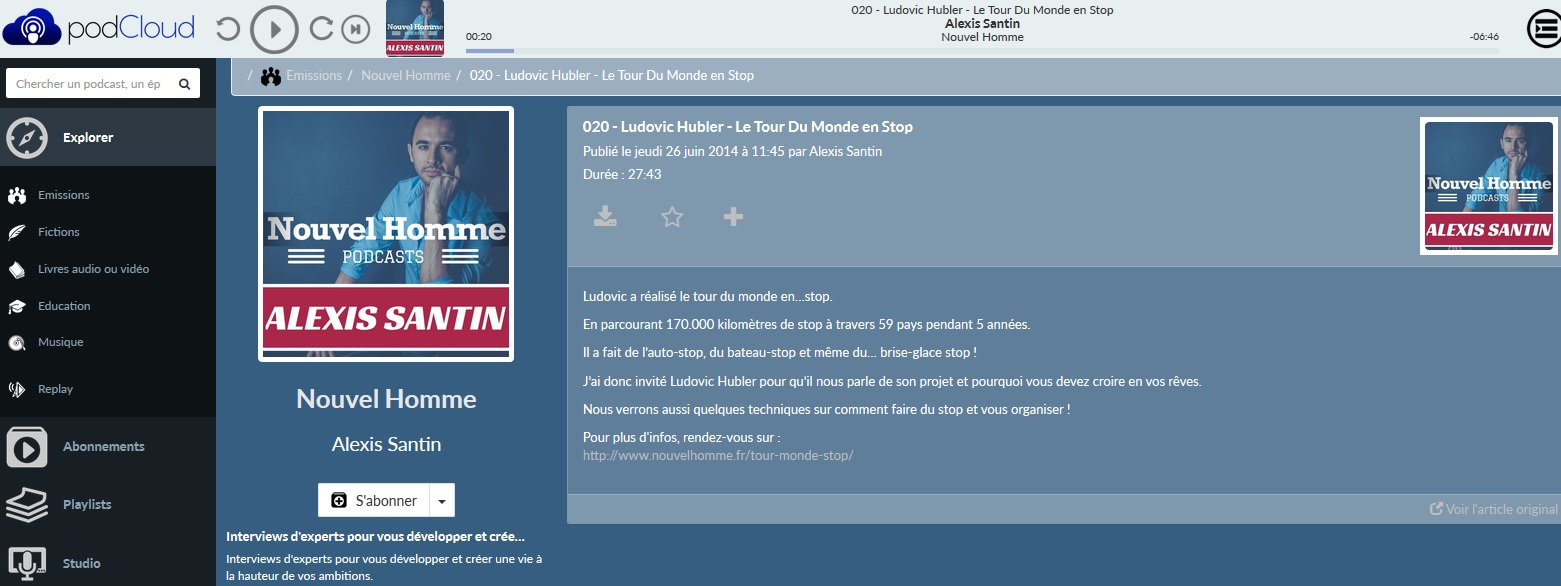Click the bold Interviews d'experts description heading
This screenshot has width=1561, height=586.
tap(376, 537)
